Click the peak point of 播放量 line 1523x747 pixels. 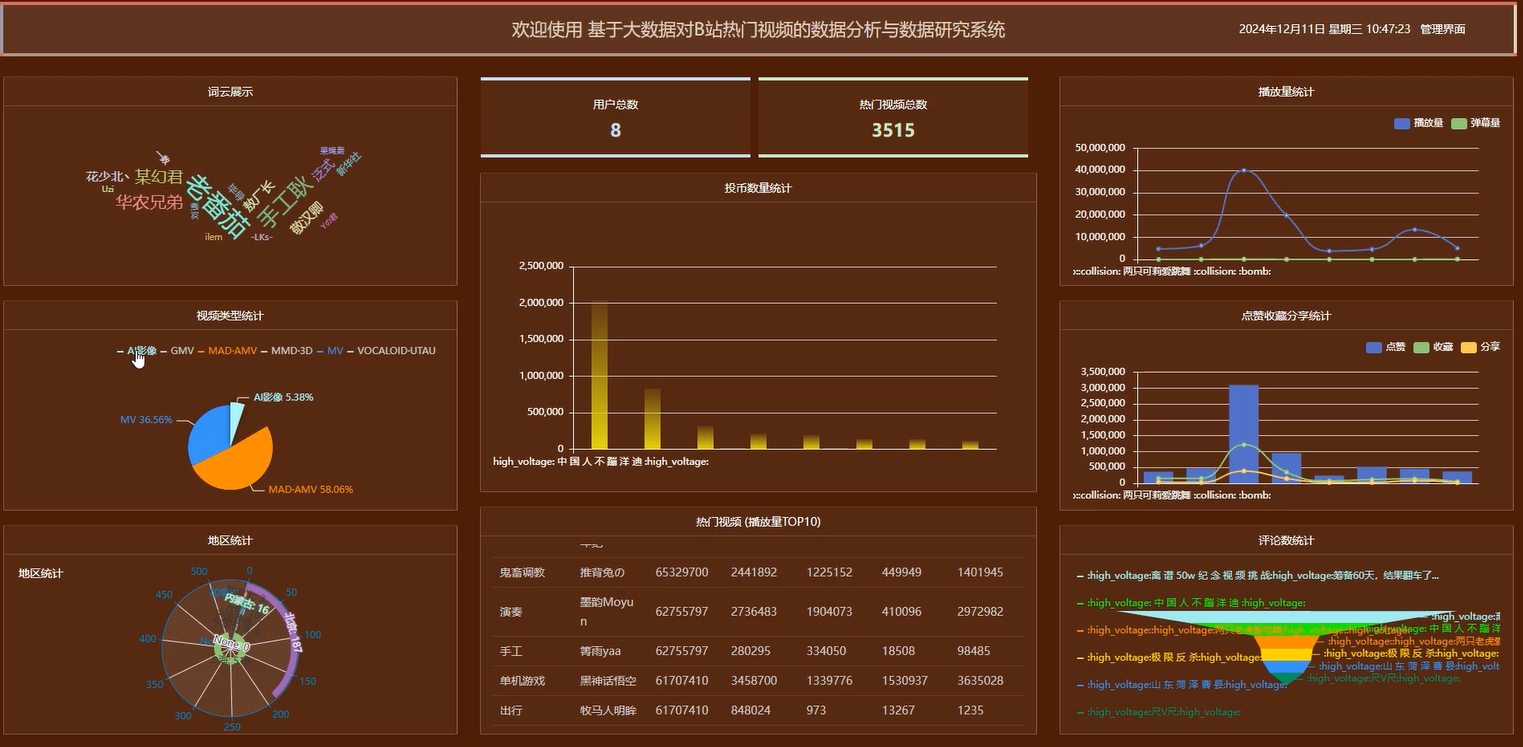point(1244,170)
